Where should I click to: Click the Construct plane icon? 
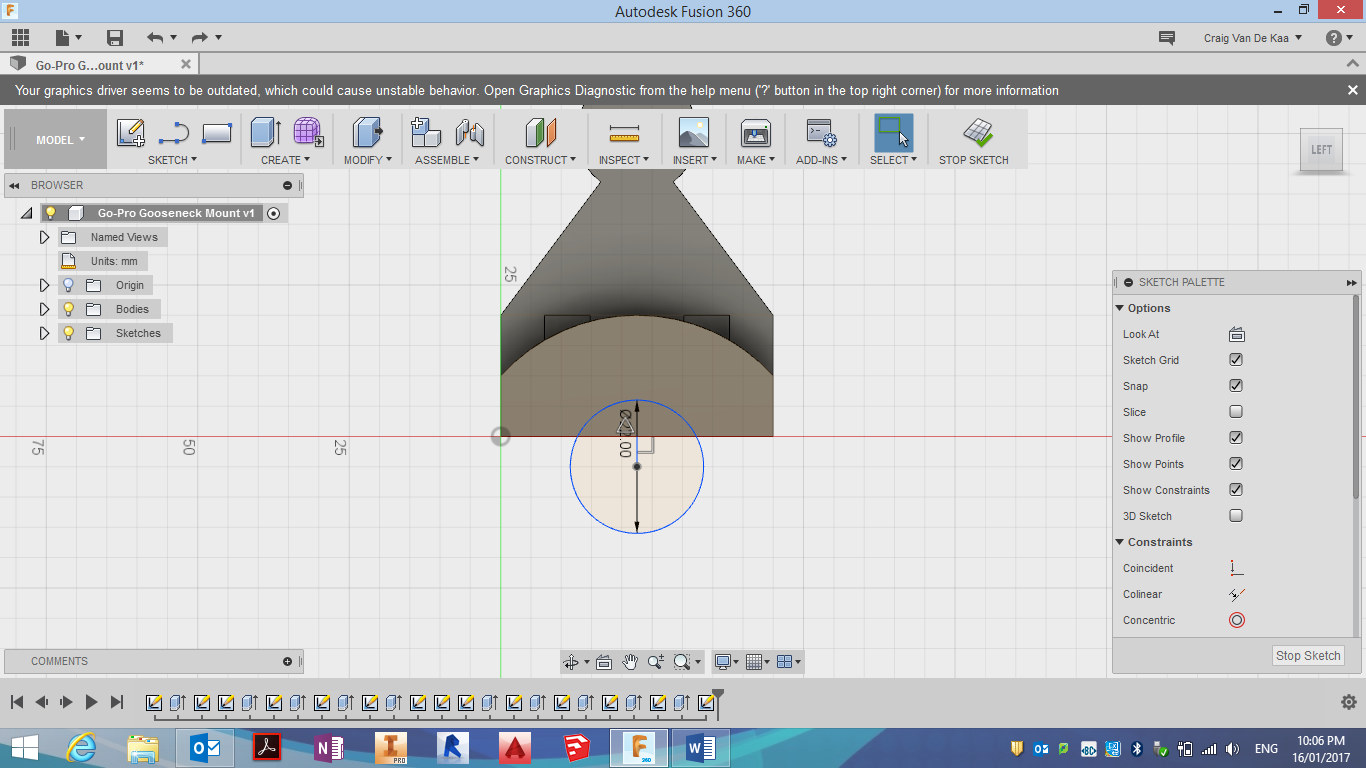tap(540, 133)
